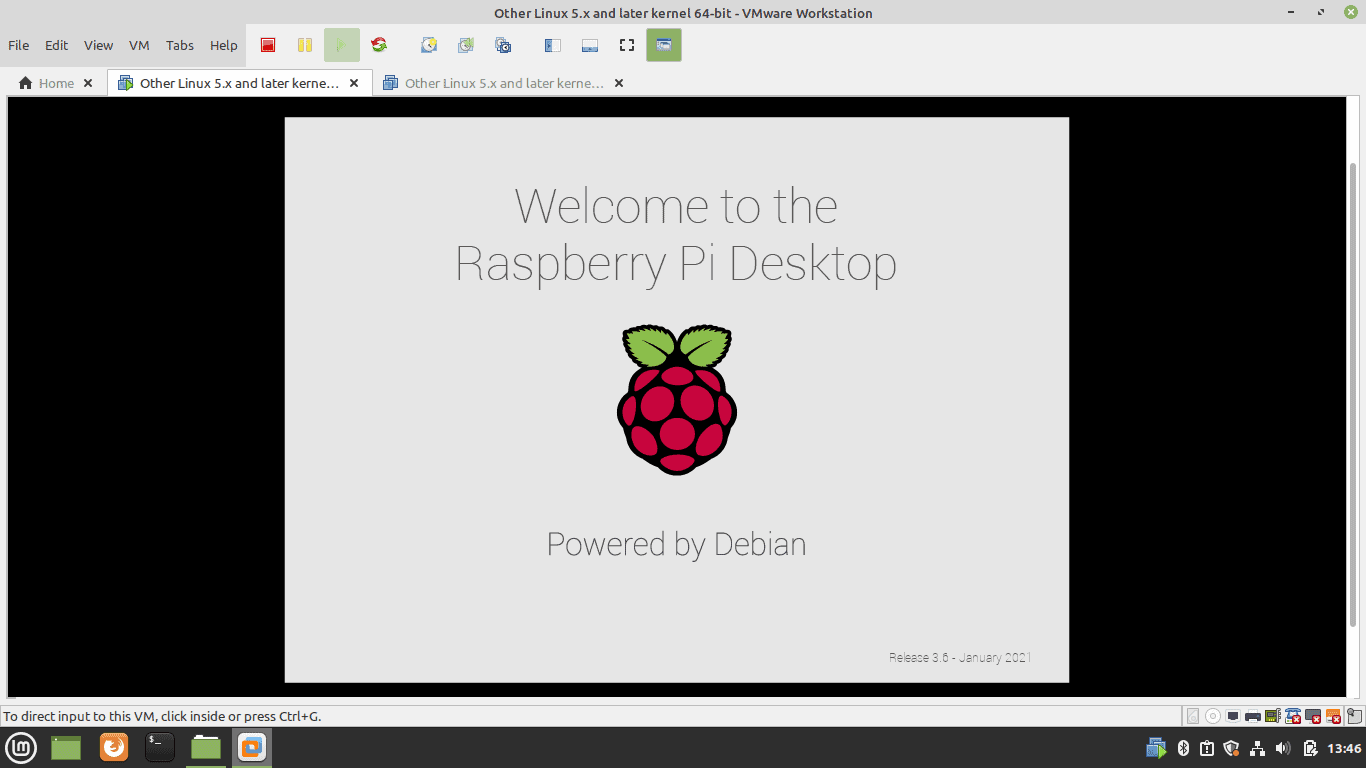
Task: Close the Home tab
Action: tap(88, 83)
